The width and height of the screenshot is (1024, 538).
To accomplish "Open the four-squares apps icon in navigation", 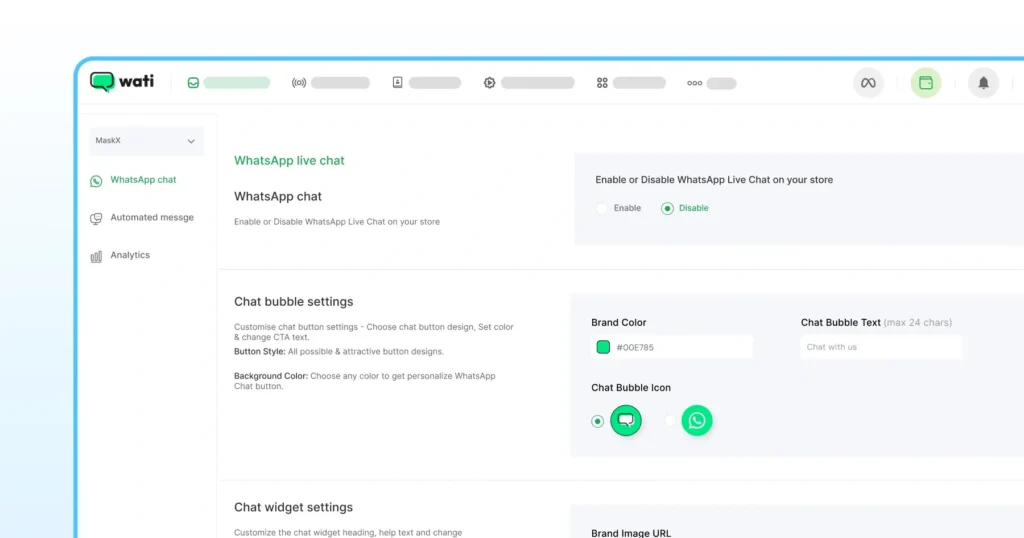I will (x=602, y=83).
